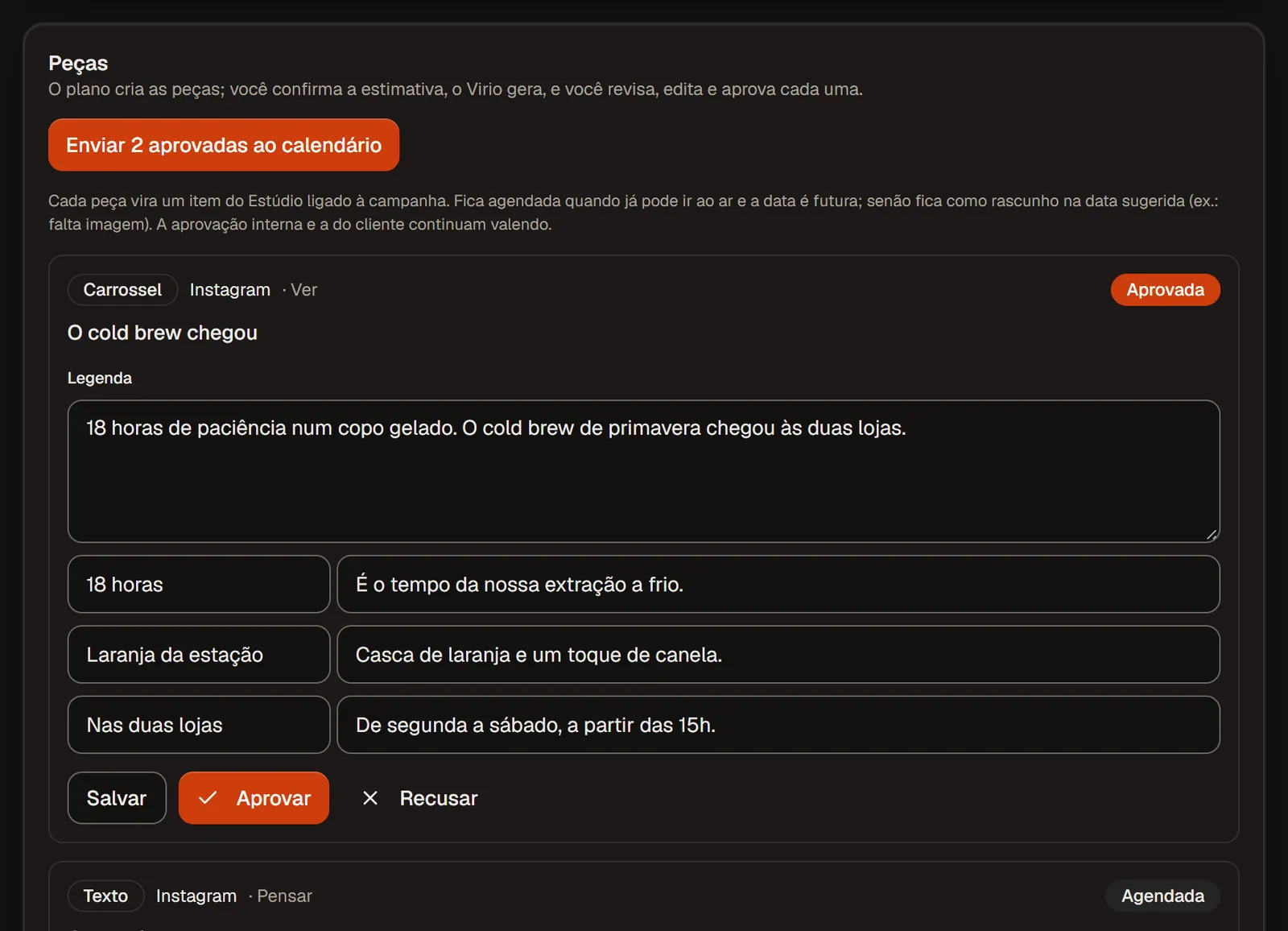
Task: Click the Carrossel type tag
Action: click(122, 290)
